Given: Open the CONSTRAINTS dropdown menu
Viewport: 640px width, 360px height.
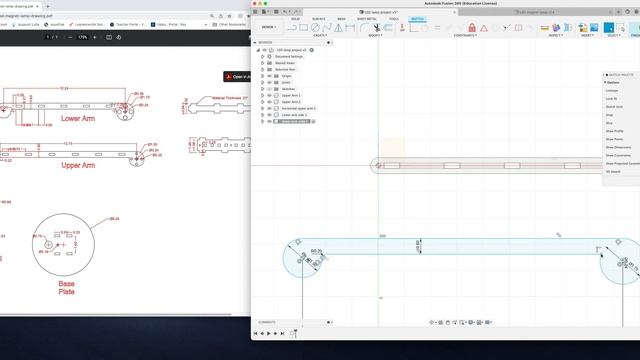Looking at the screenshot, I should (x=465, y=36).
